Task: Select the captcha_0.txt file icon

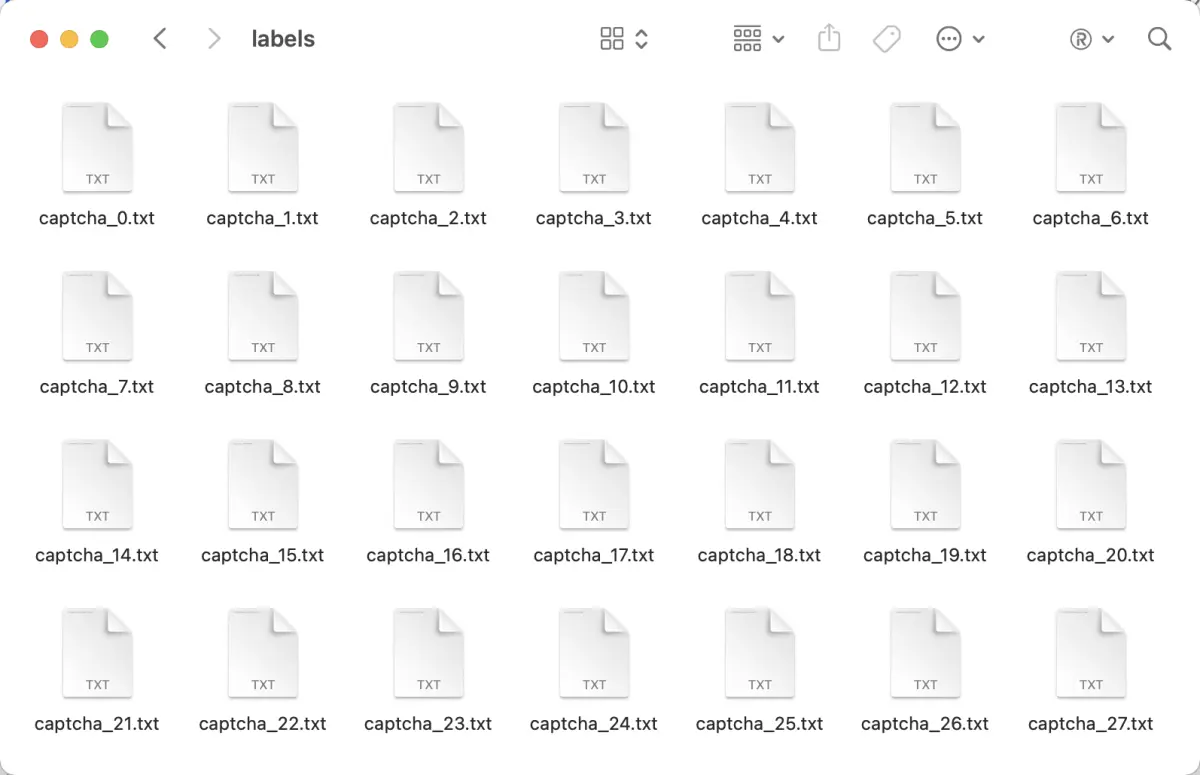Action: pos(97,147)
